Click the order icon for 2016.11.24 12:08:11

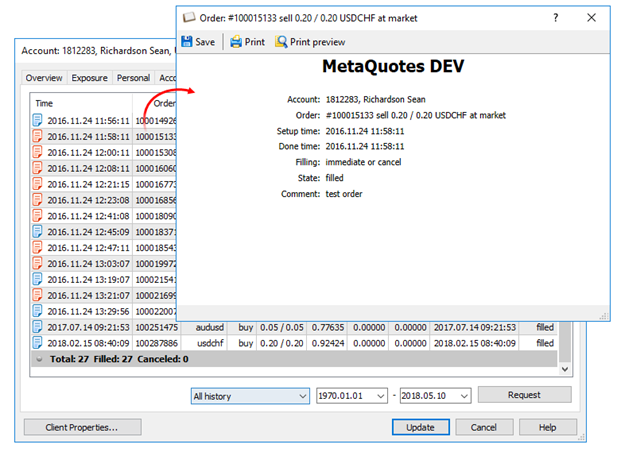point(37,168)
